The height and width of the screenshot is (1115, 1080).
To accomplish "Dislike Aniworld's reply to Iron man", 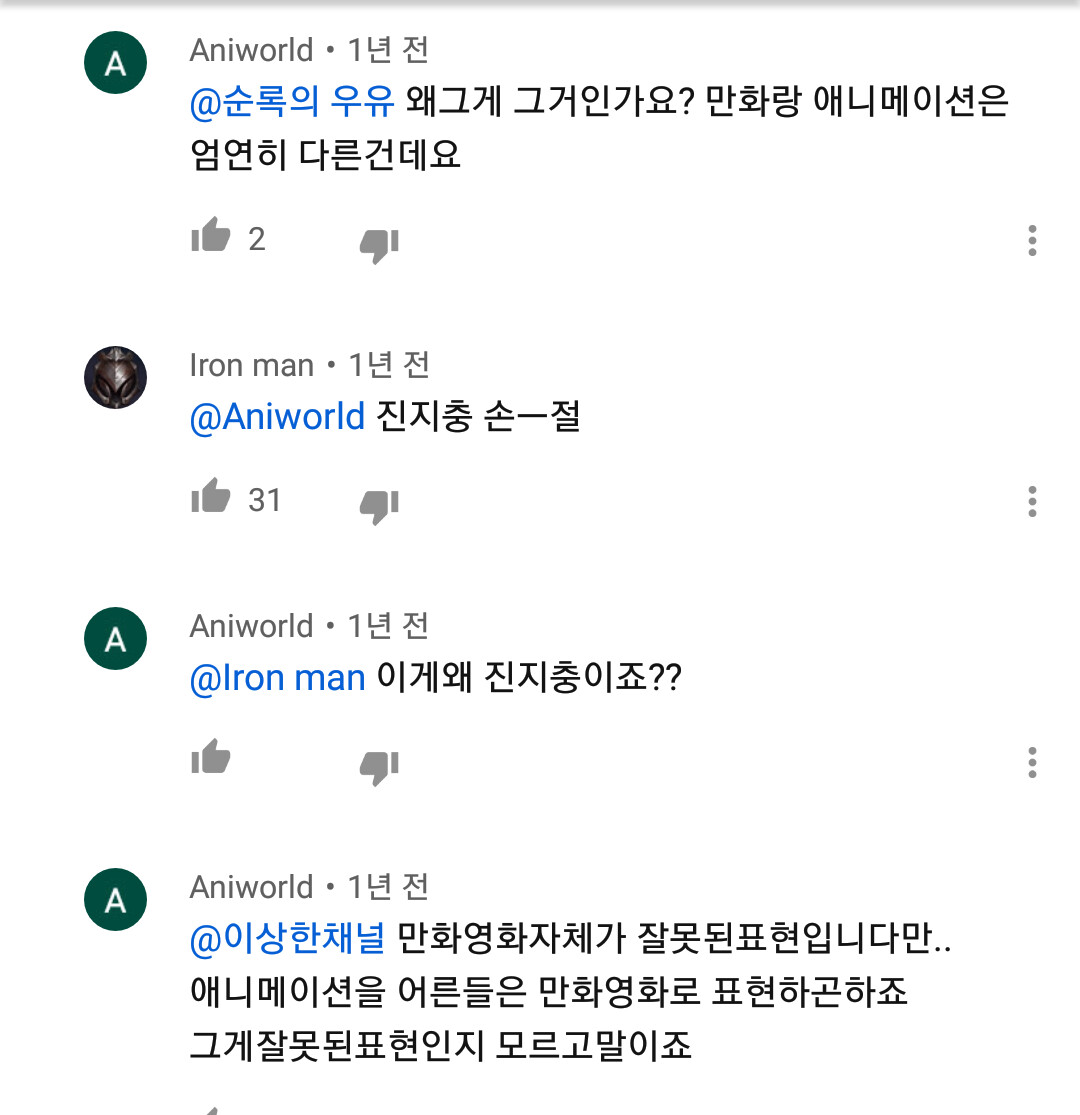I will click(x=379, y=766).
